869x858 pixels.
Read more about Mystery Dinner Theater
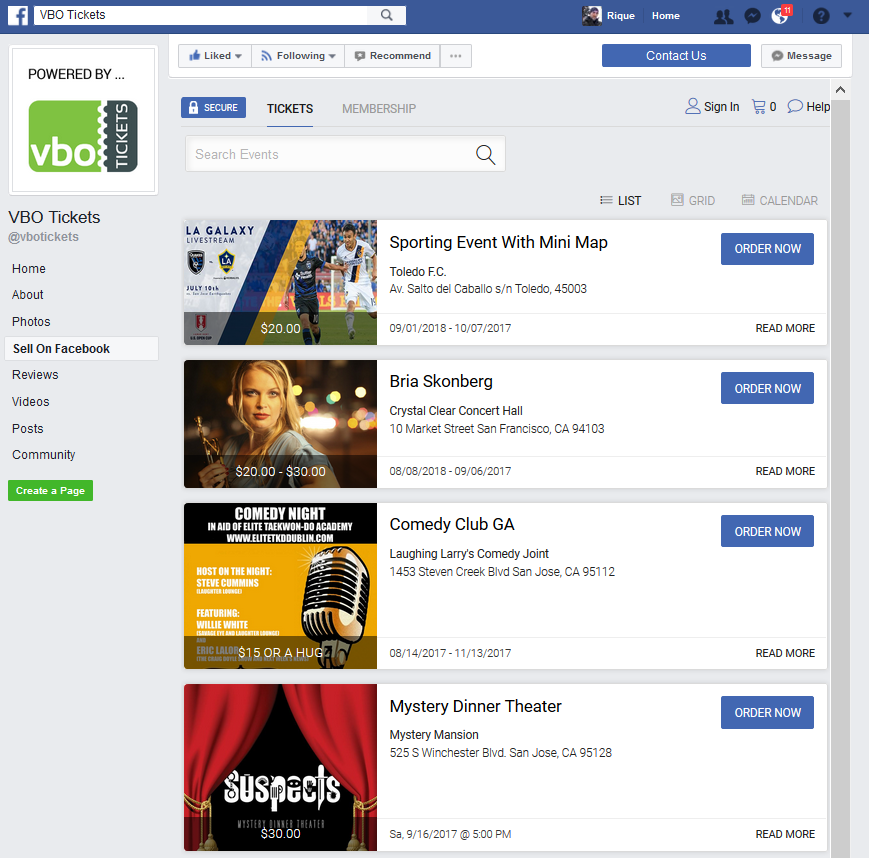point(785,834)
